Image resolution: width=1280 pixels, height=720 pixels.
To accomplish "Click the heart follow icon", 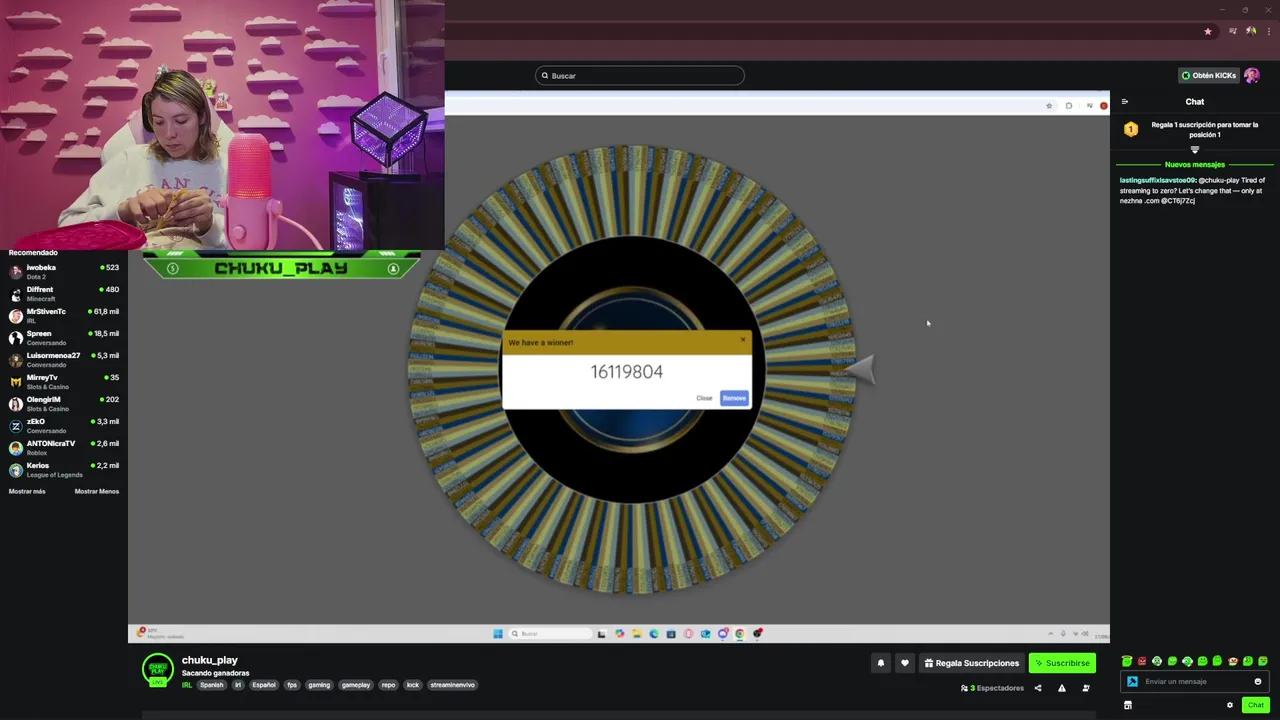I will point(905,663).
